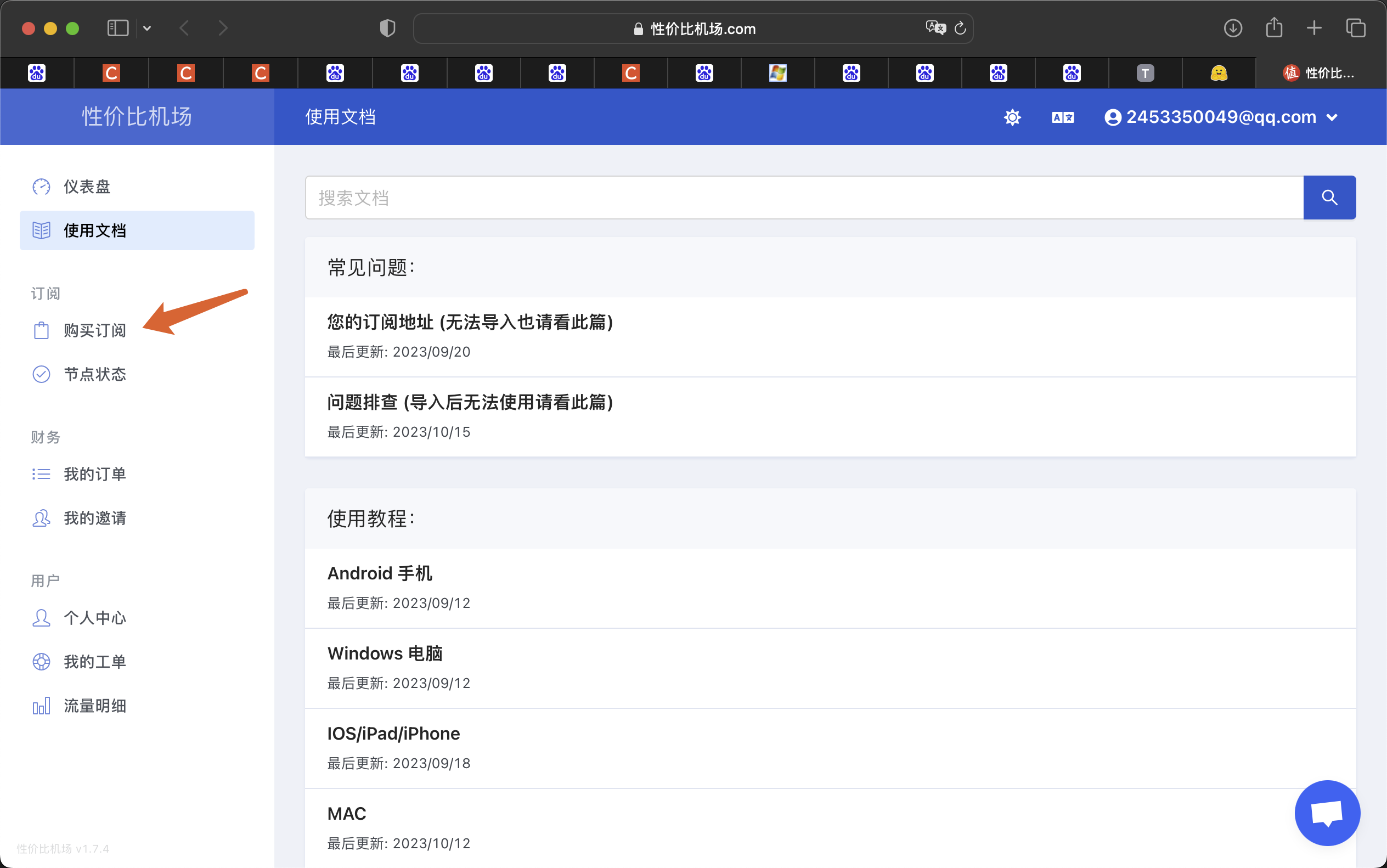Click the Safari address bar
Image resolution: width=1387 pixels, height=868 pixels.
click(x=693, y=28)
